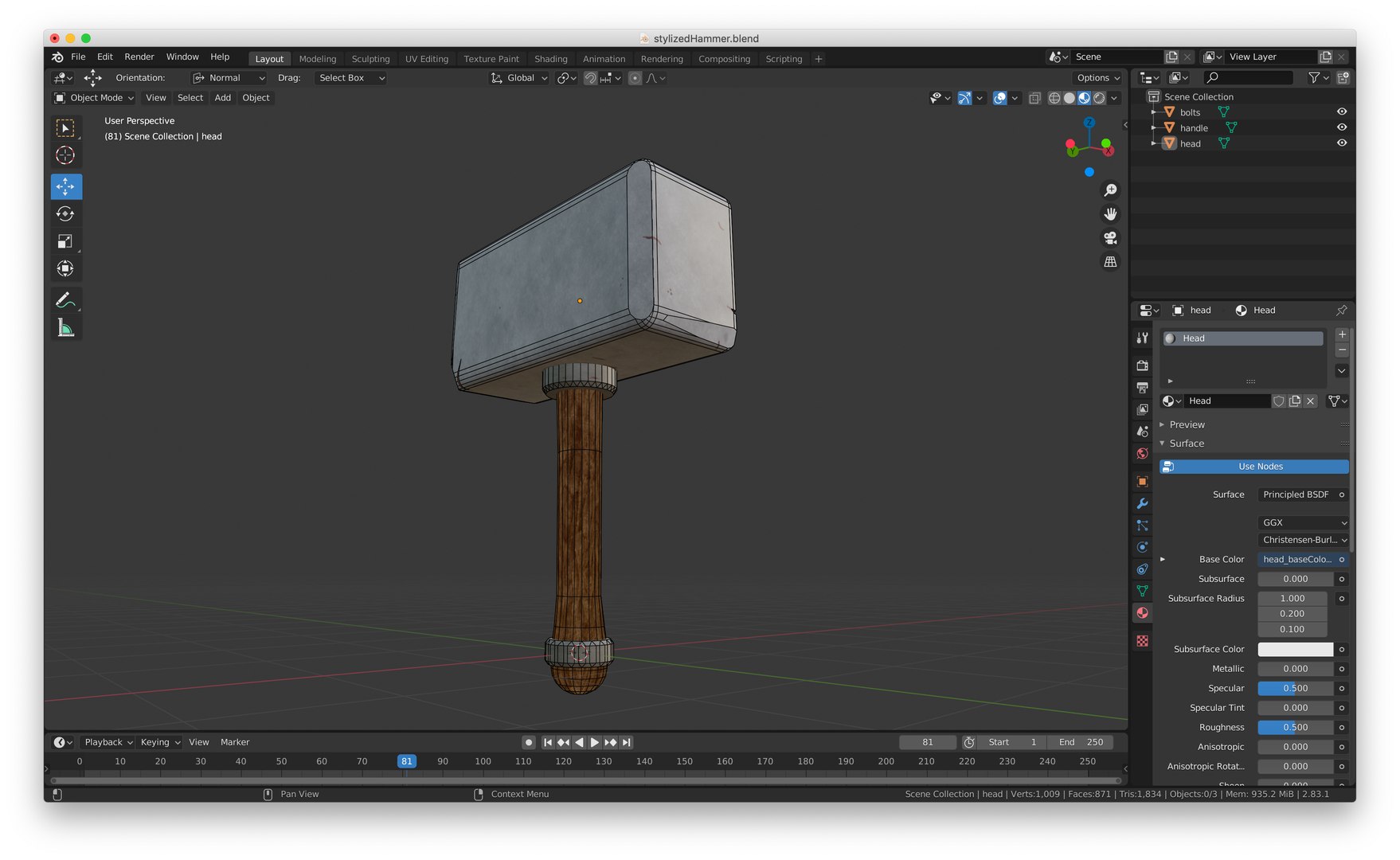Remove material slot with minus button
Viewport: 1400px width, 860px height.
click(1342, 350)
